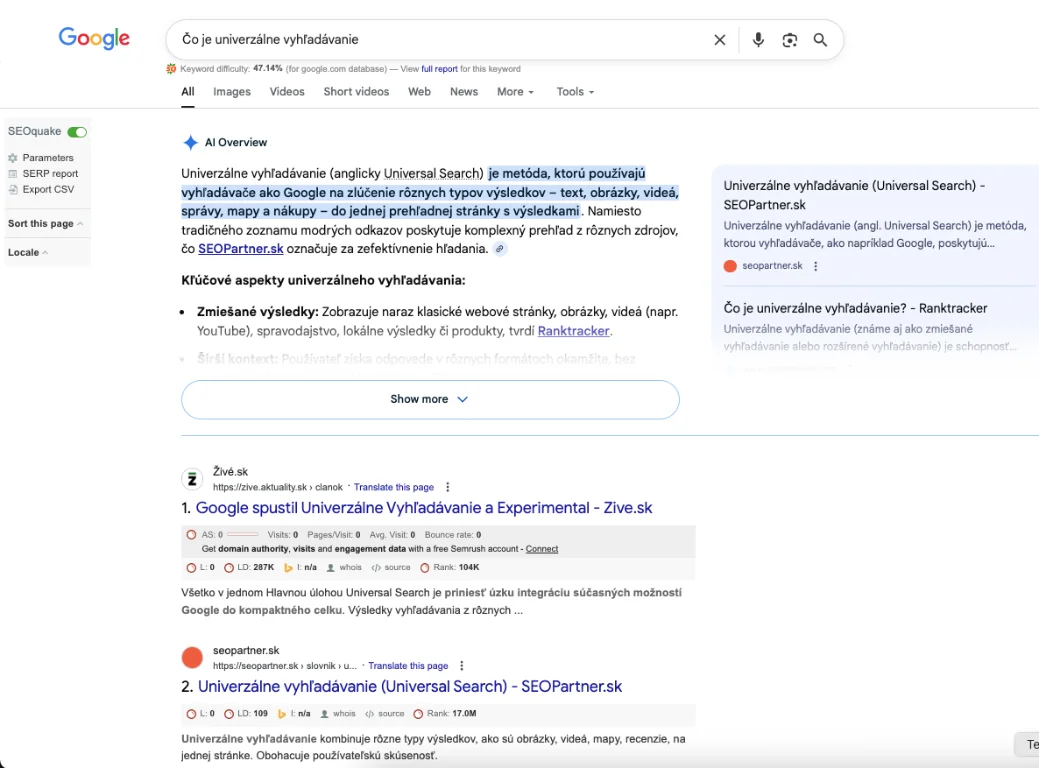Click the full report keyword link

439,69
